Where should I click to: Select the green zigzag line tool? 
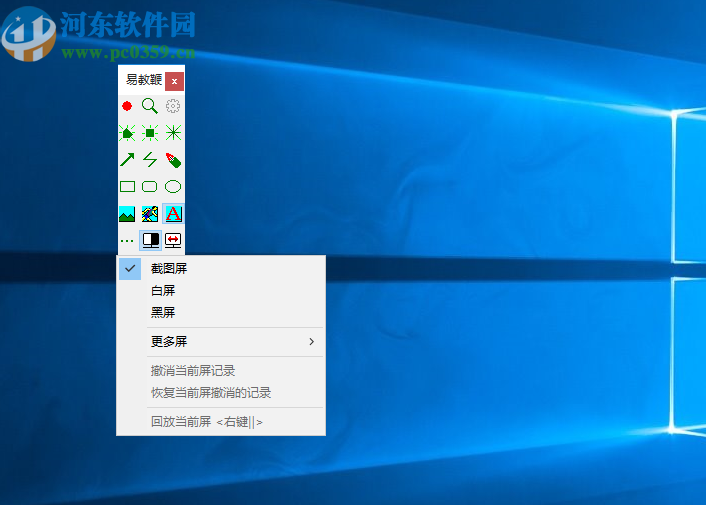point(150,159)
